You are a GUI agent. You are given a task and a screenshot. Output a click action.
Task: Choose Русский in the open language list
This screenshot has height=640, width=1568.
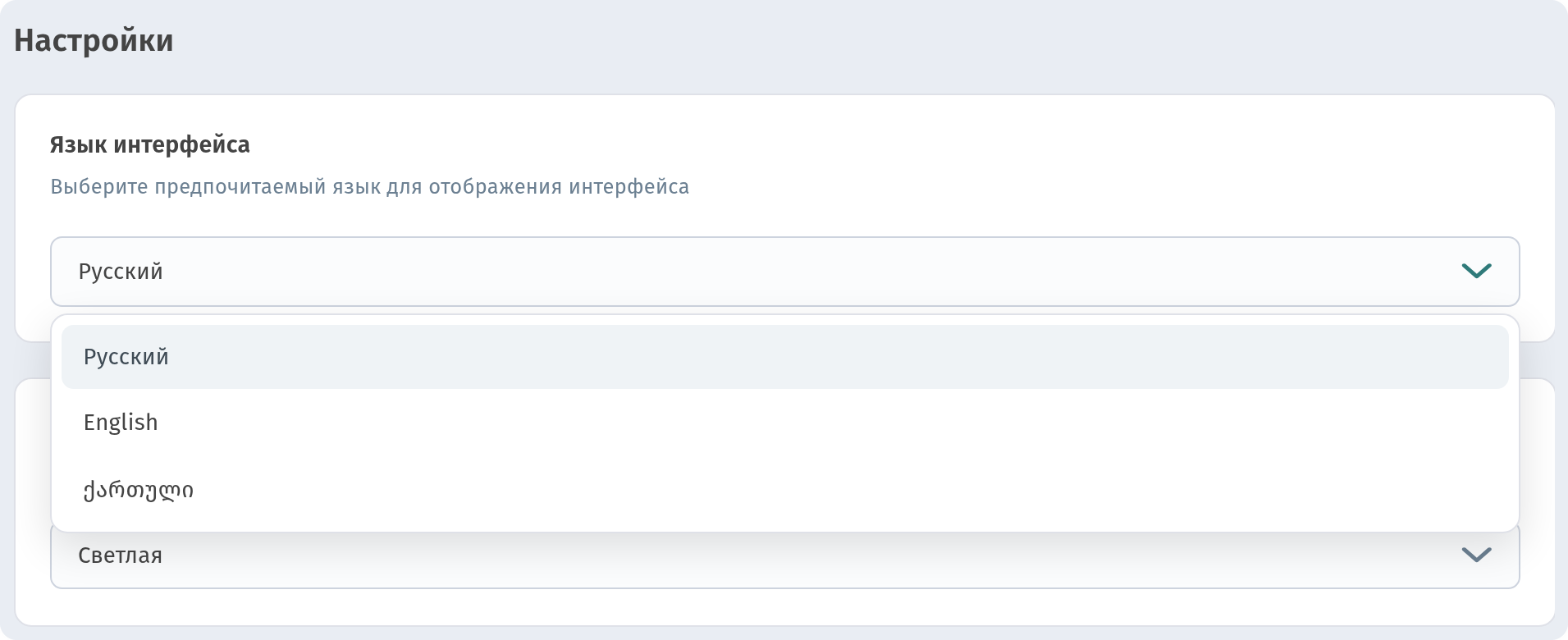pos(784,357)
